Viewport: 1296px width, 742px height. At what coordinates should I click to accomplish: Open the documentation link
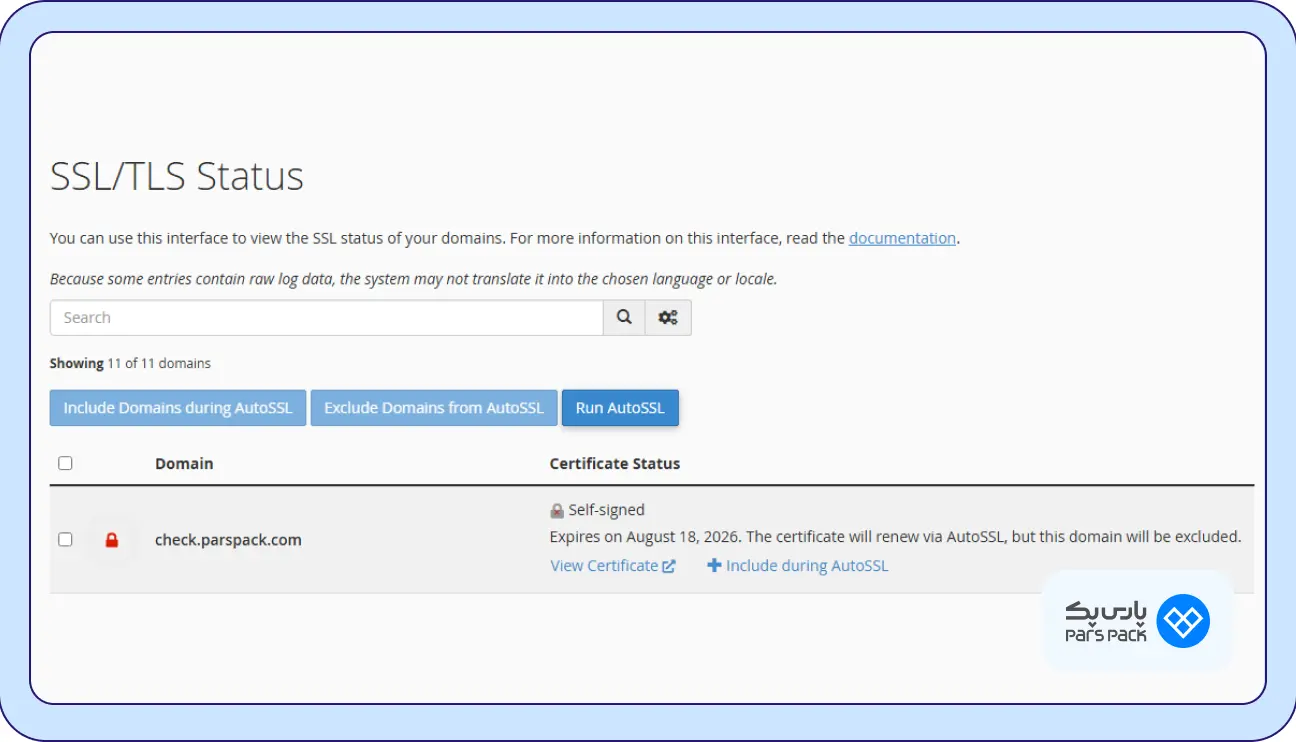tap(902, 238)
